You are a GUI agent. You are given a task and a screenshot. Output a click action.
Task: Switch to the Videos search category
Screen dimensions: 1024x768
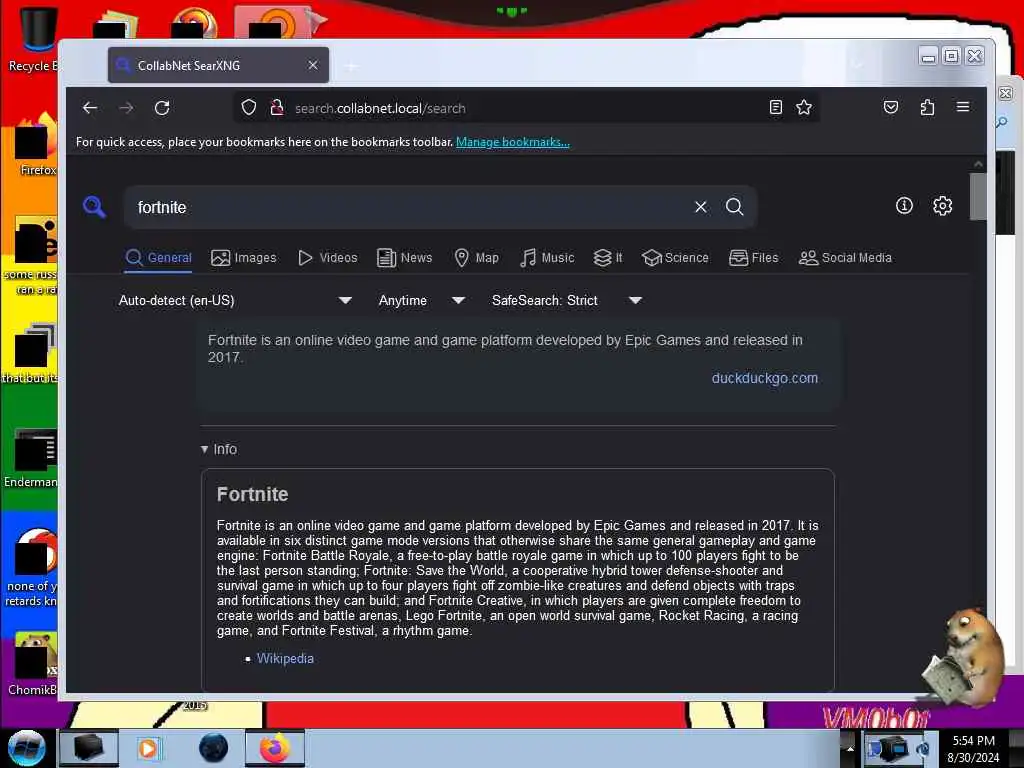point(327,258)
